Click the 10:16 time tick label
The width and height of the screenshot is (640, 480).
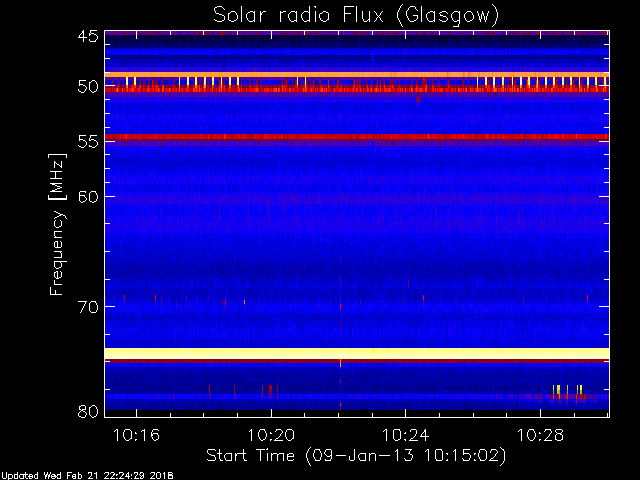[x=136, y=435]
